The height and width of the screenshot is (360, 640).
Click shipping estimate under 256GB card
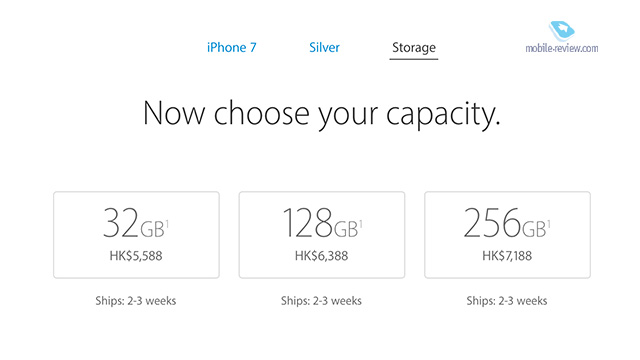pyautogui.click(x=507, y=301)
